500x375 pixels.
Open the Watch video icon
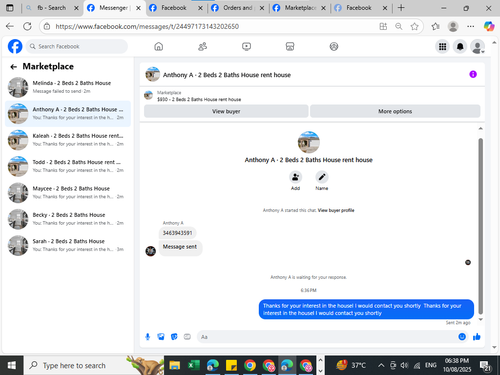[246, 47]
